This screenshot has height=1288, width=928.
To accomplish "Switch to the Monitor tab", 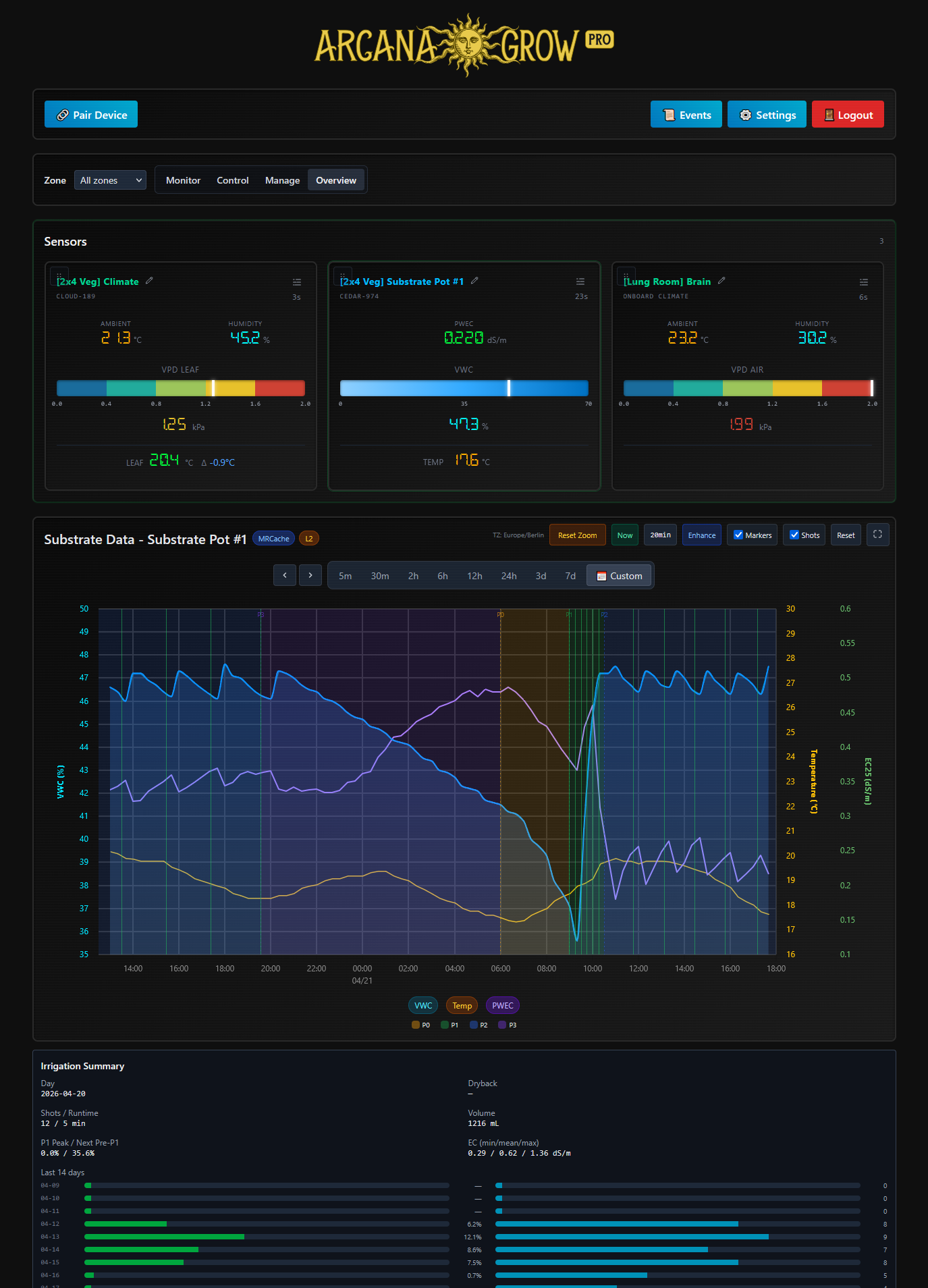I will [x=183, y=180].
